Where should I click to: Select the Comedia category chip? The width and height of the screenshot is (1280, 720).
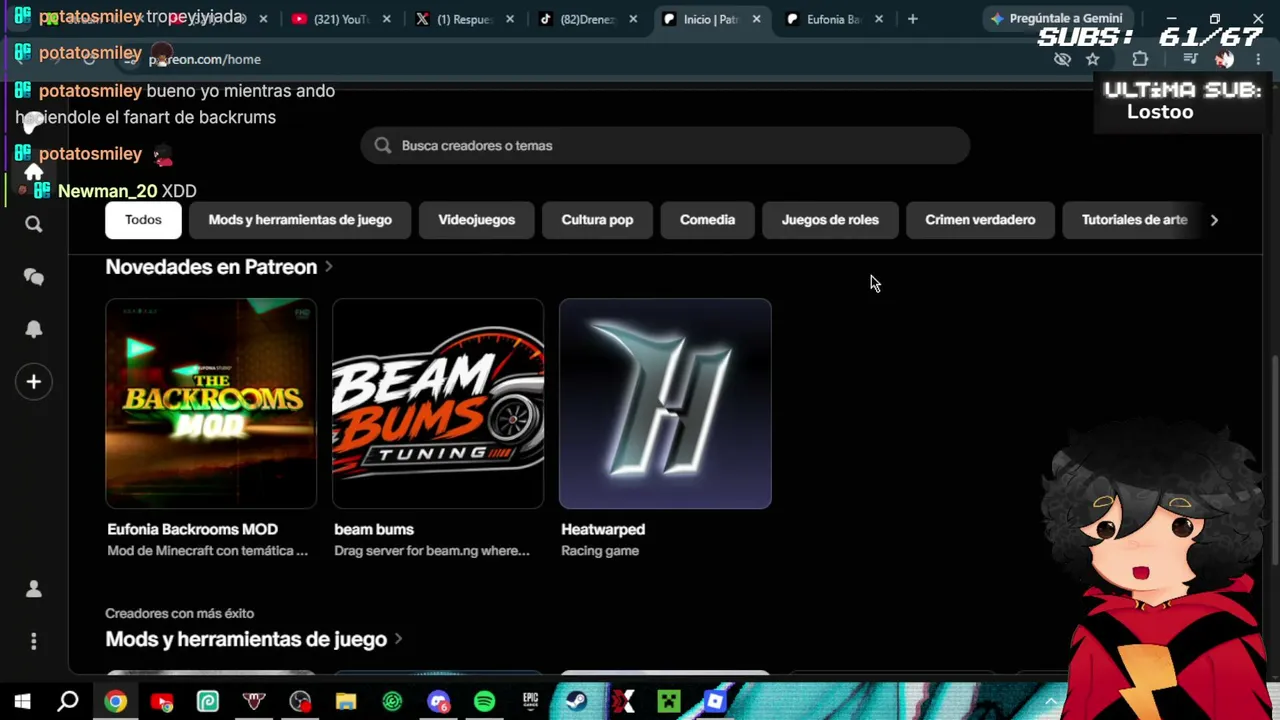coord(707,220)
